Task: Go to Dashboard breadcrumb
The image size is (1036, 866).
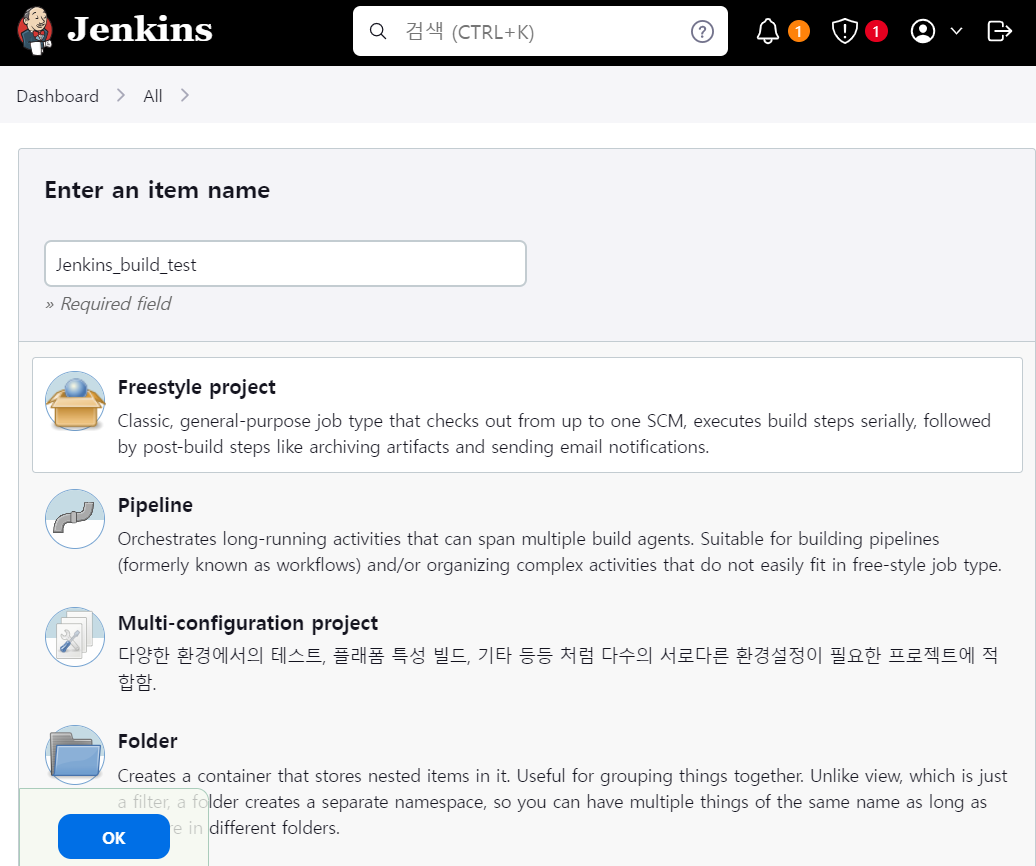Action: pyautogui.click(x=57, y=96)
